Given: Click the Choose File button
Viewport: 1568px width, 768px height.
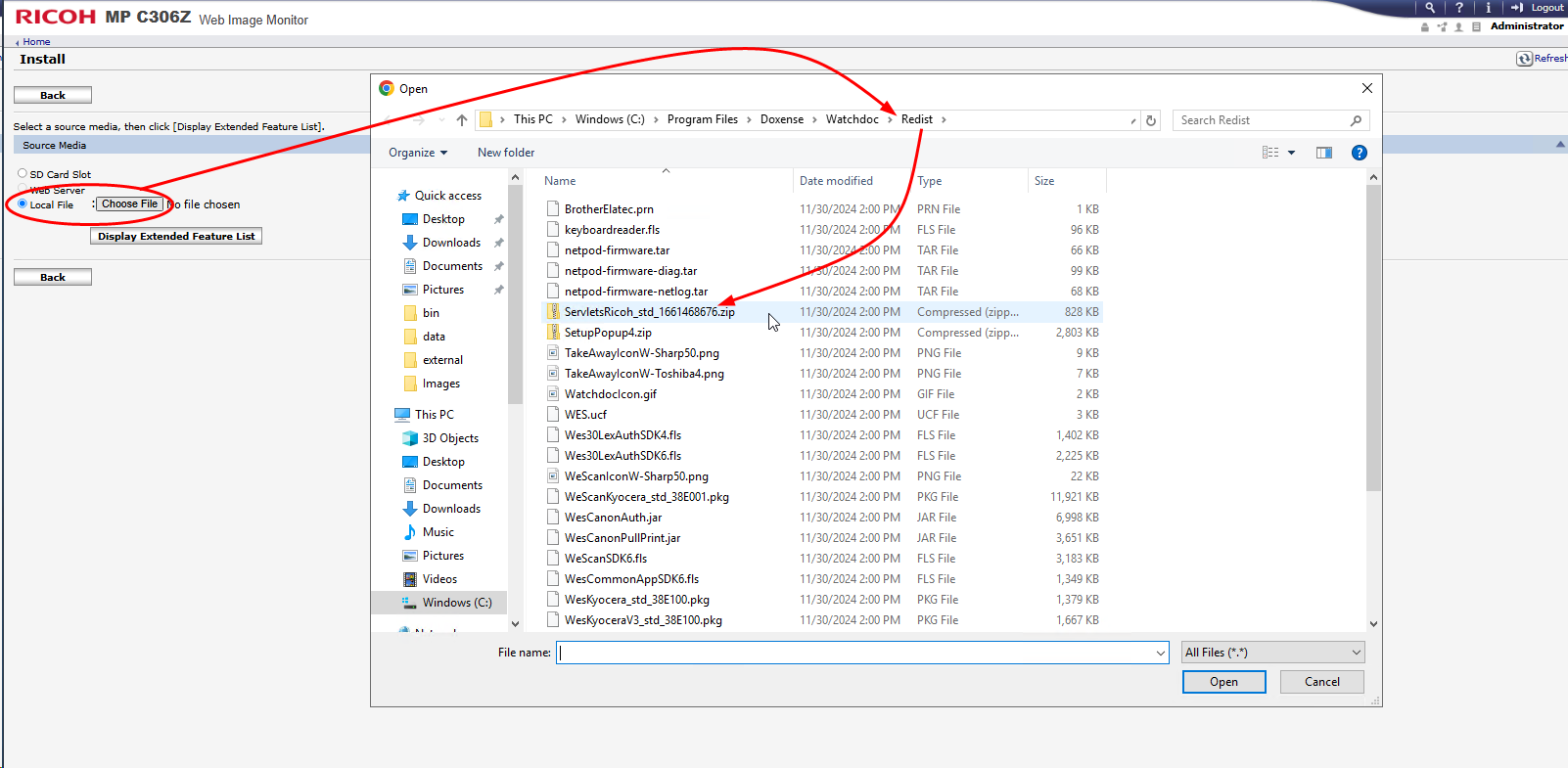Looking at the screenshot, I should (130, 204).
